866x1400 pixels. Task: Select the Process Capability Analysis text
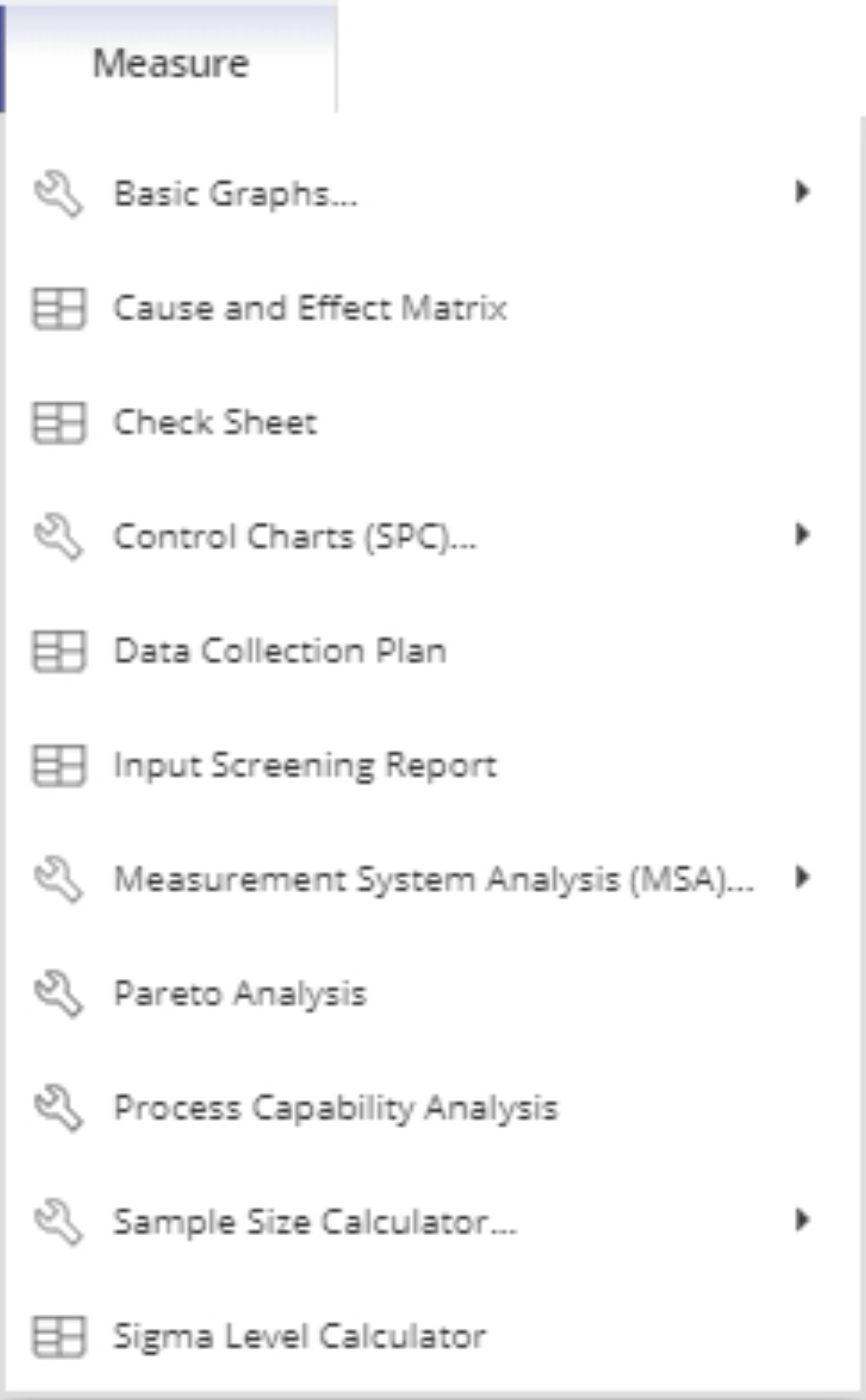pyautogui.click(x=336, y=1107)
